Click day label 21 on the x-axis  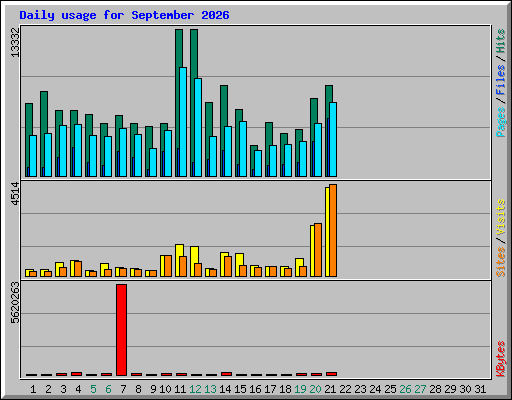coord(330,389)
